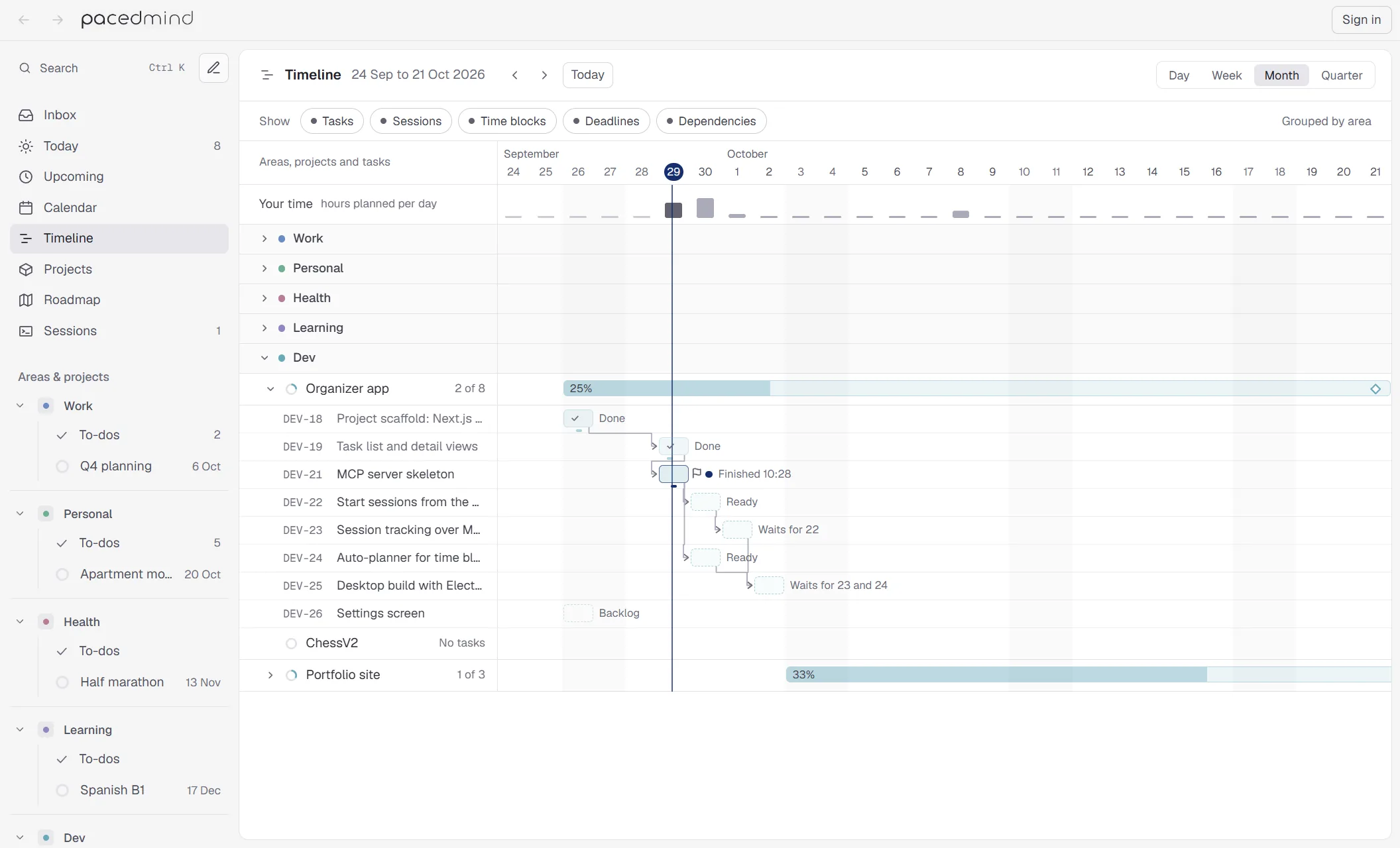The image size is (1400, 848).
Task: Expand the Learning area in the timeline
Action: pos(264,328)
